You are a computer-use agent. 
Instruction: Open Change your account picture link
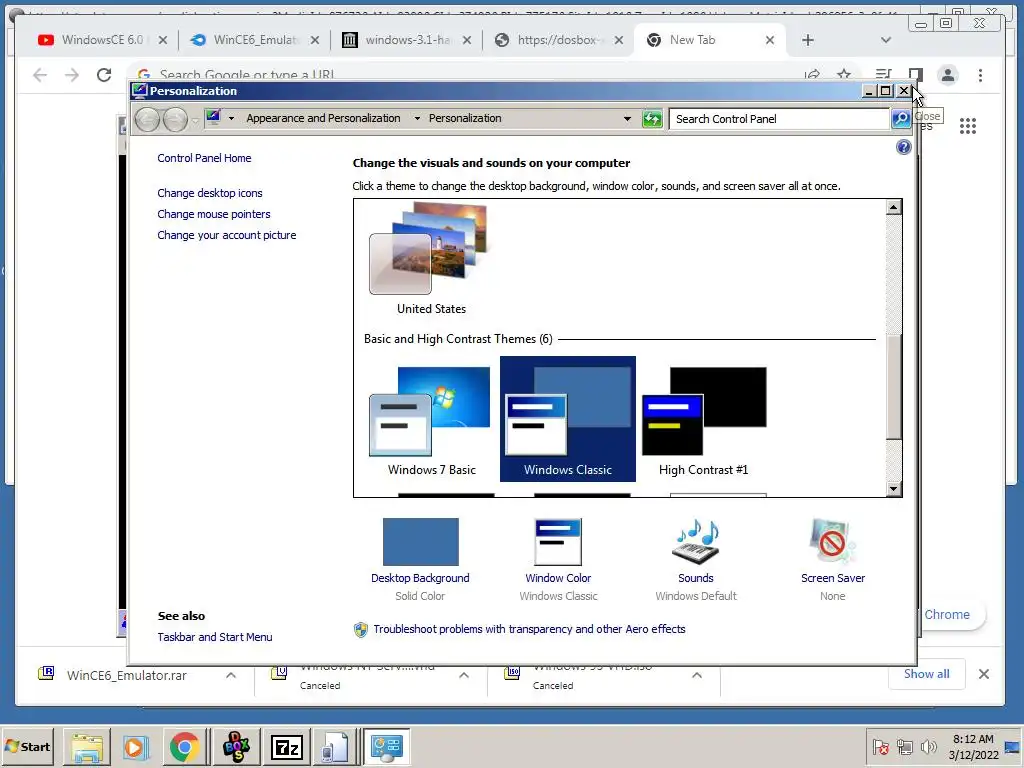point(227,235)
